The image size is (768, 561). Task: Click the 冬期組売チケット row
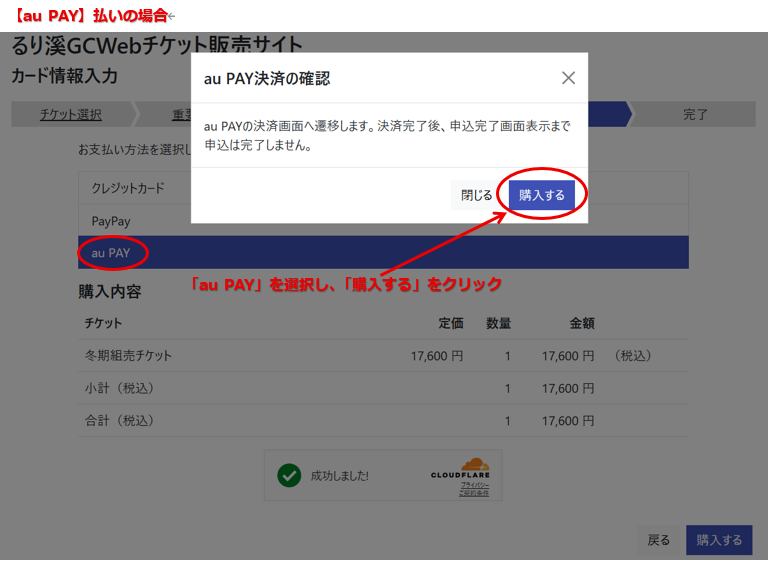coord(128,355)
